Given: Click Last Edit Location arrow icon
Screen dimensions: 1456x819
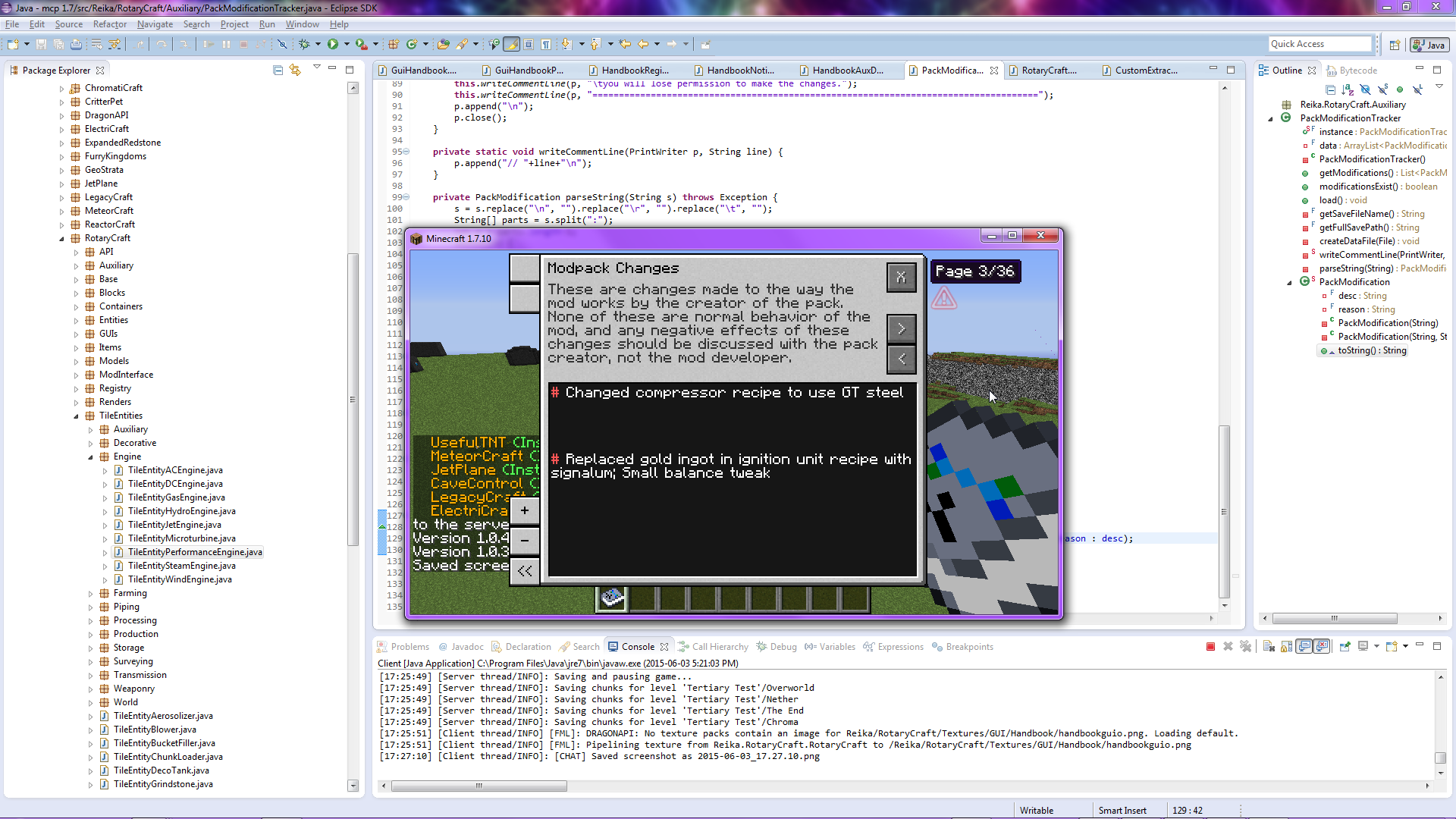Looking at the screenshot, I should point(625,45).
